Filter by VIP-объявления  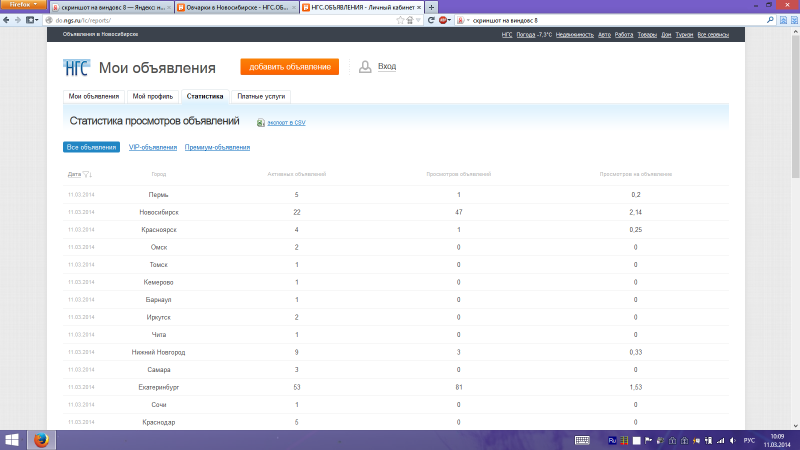(153, 147)
